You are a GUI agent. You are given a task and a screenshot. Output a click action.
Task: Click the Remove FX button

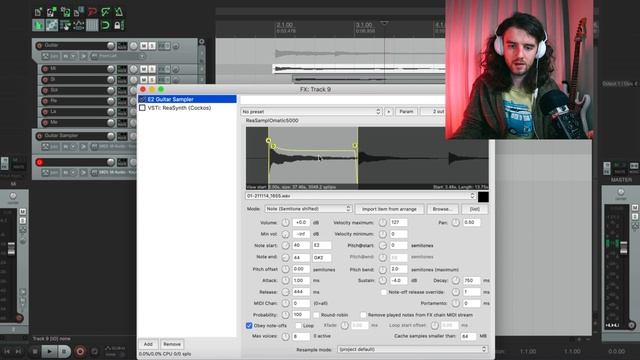pos(172,344)
